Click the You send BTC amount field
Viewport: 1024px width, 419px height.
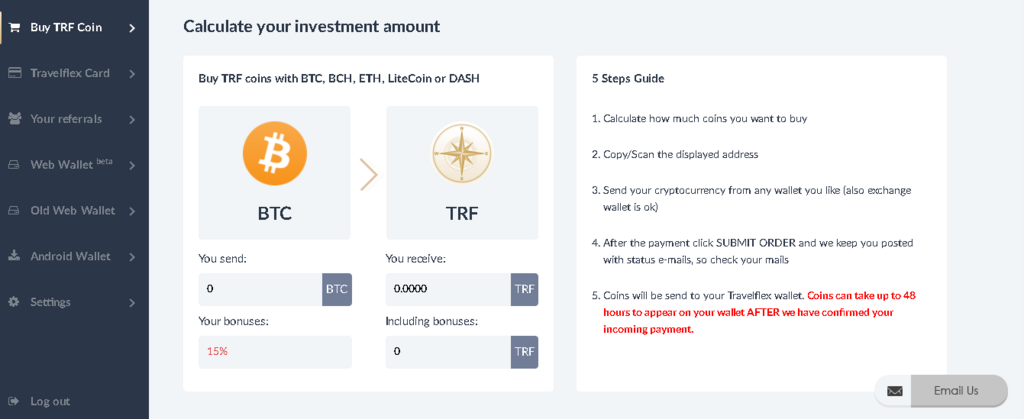(260, 289)
